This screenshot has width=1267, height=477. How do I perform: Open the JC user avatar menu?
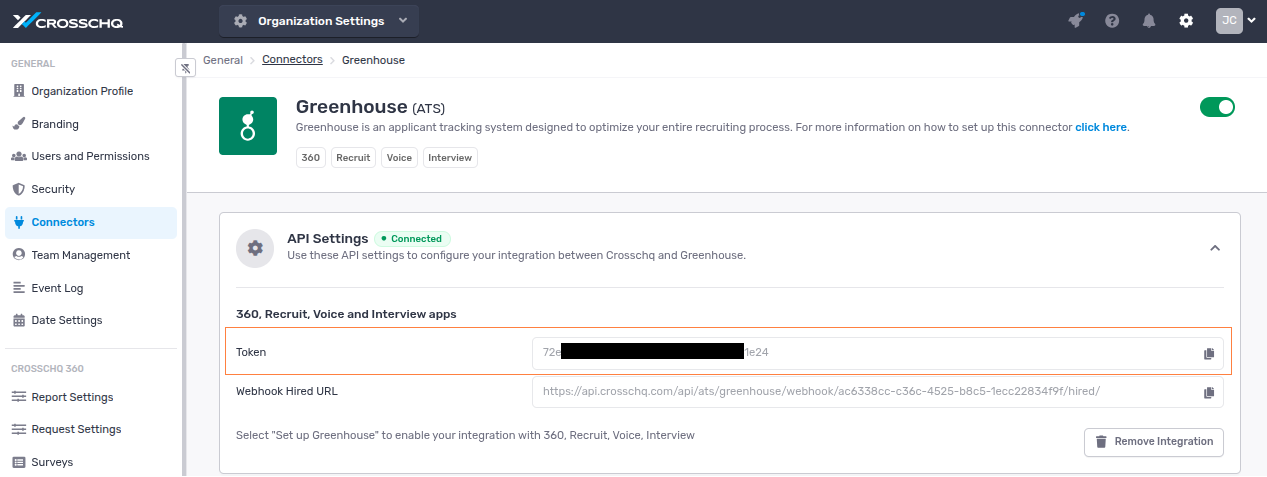point(1235,21)
